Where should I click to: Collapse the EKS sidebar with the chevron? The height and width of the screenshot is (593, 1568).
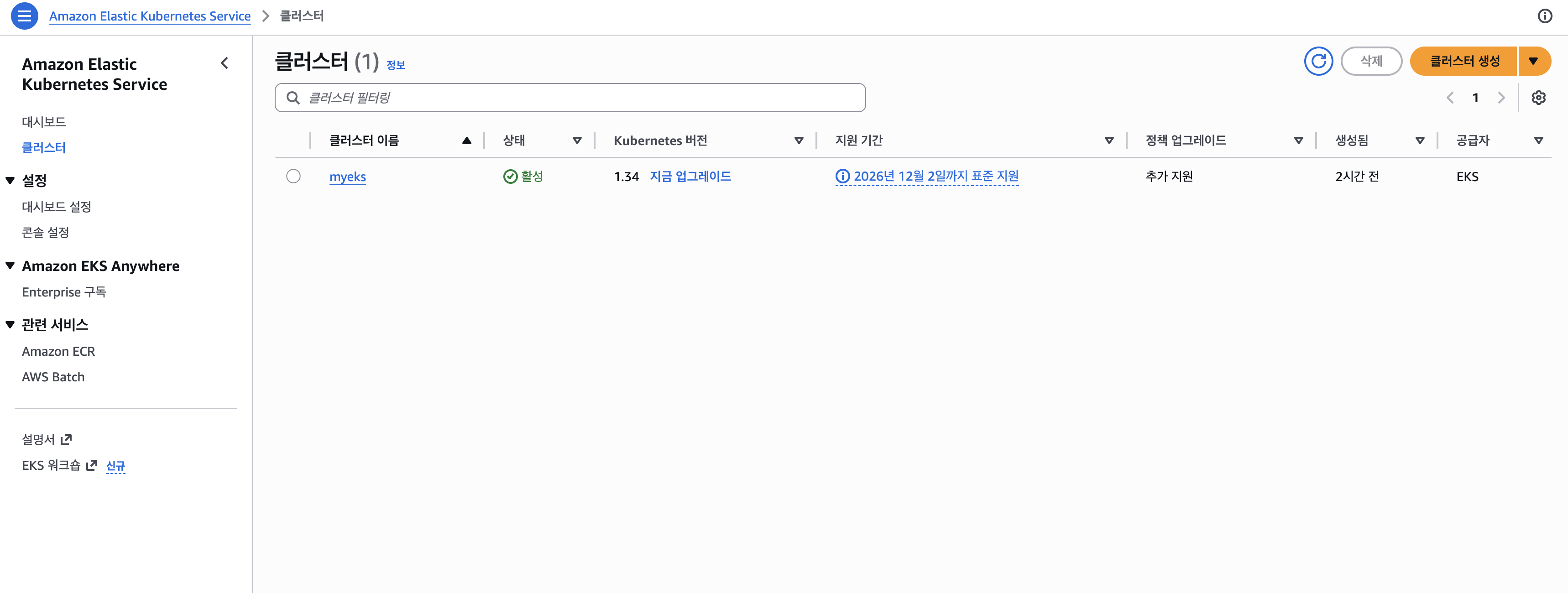[x=225, y=63]
